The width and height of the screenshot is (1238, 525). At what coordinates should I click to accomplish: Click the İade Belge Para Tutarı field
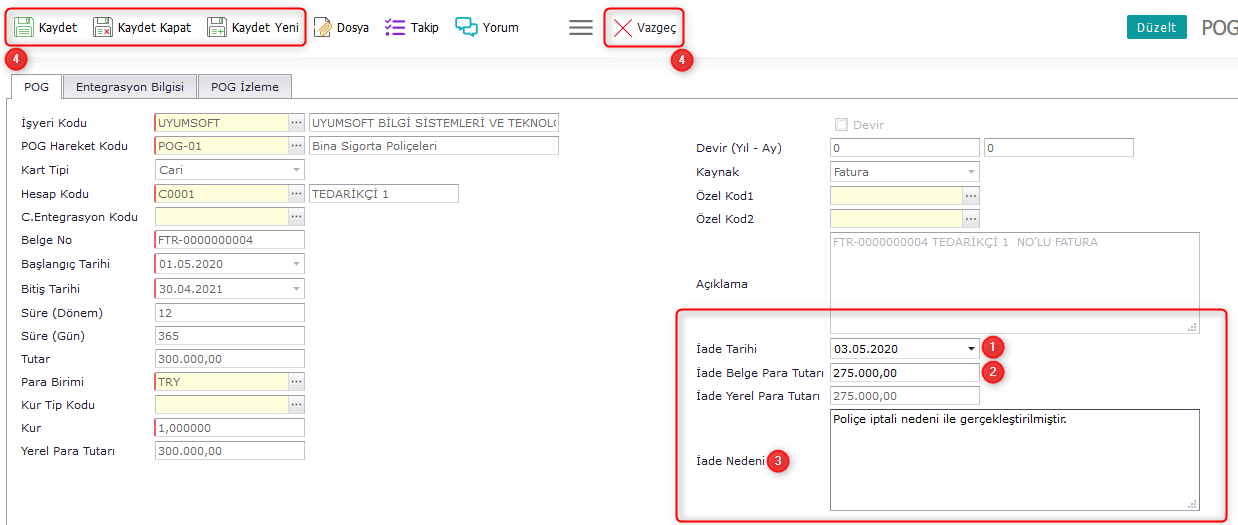tap(904, 373)
